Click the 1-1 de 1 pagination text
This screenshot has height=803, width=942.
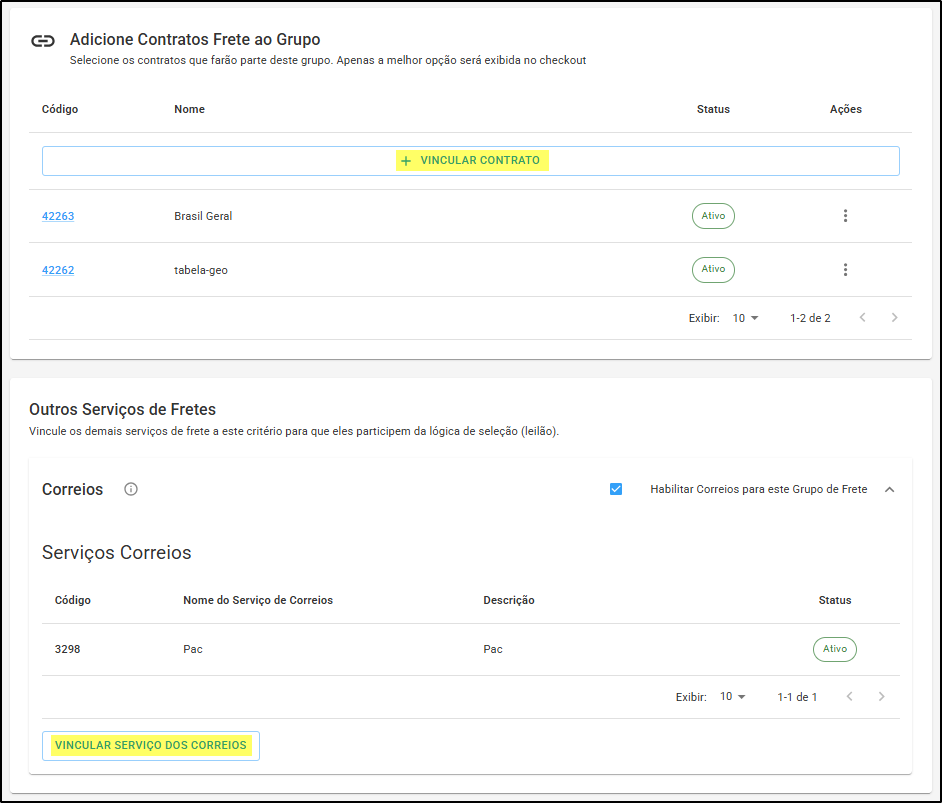797,697
